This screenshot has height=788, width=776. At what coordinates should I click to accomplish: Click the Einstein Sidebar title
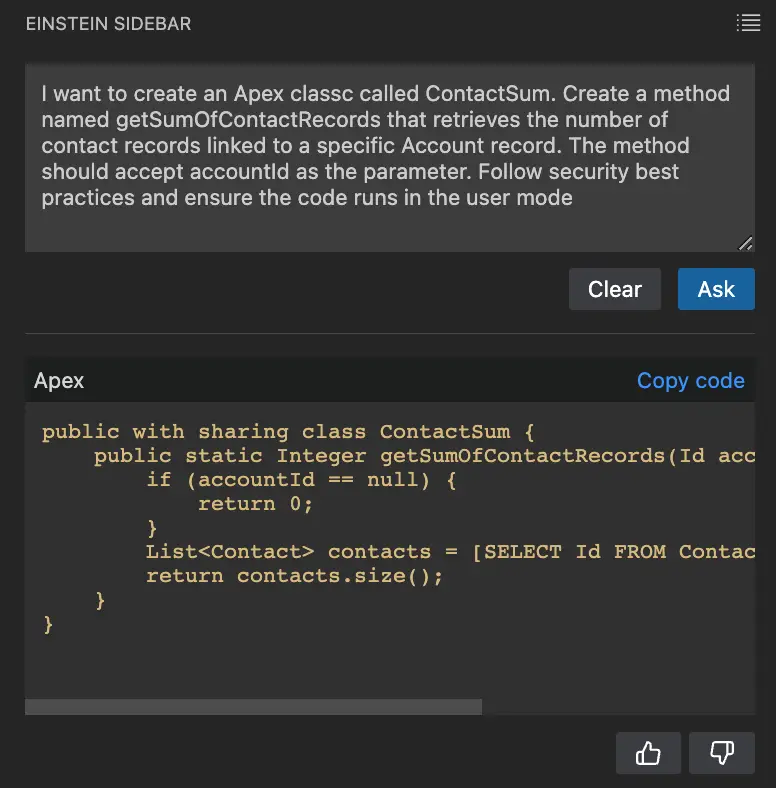pyautogui.click(x=109, y=24)
